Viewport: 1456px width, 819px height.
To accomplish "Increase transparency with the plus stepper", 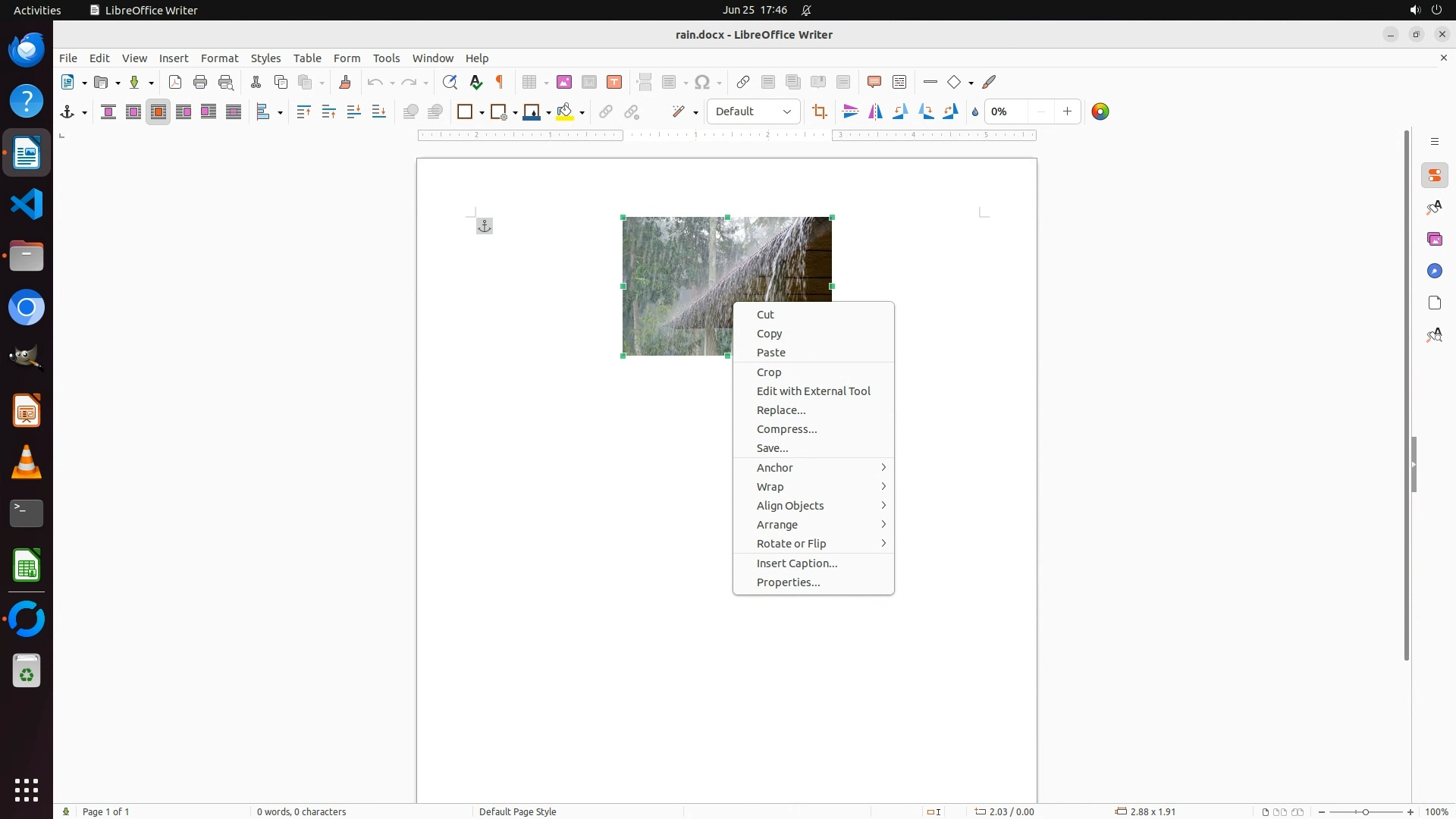I will point(1067,112).
